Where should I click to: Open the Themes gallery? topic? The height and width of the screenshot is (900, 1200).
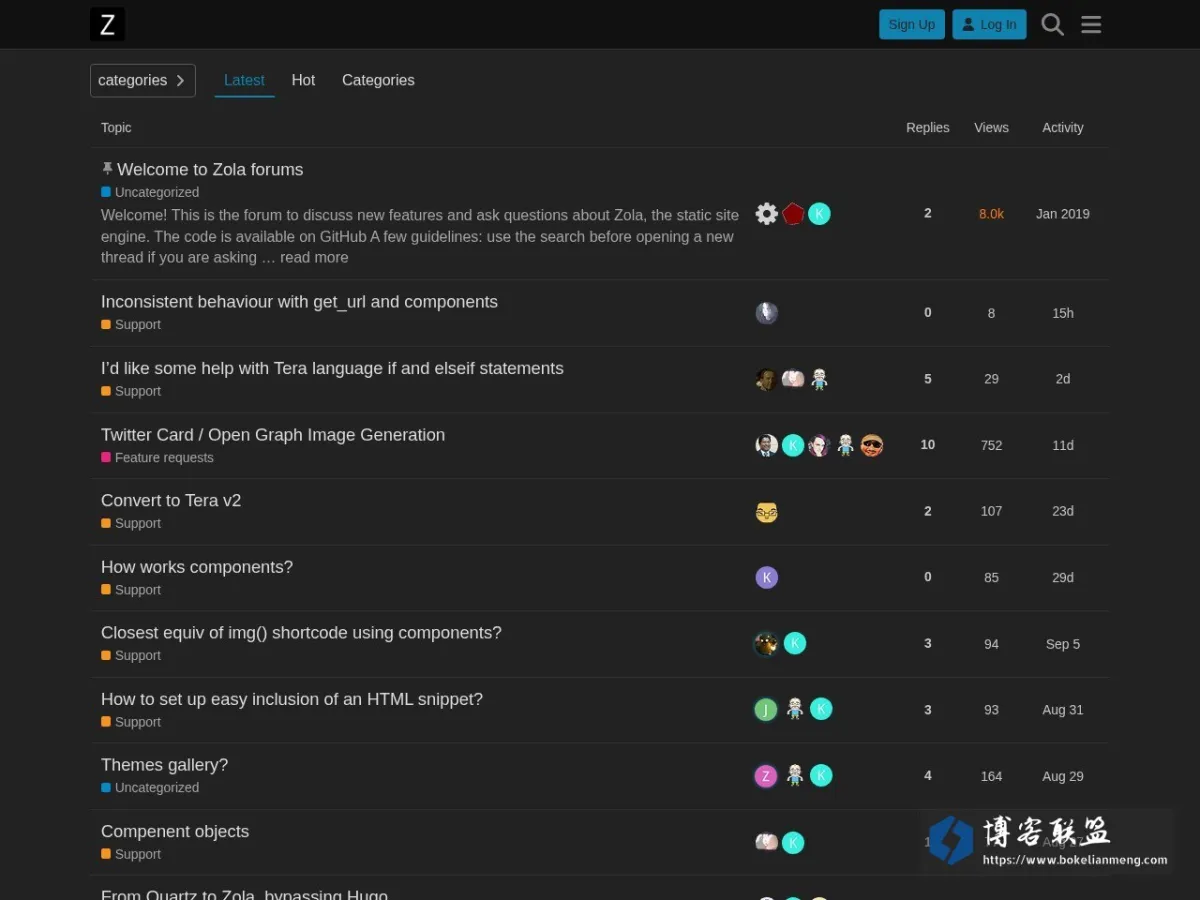click(x=164, y=765)
